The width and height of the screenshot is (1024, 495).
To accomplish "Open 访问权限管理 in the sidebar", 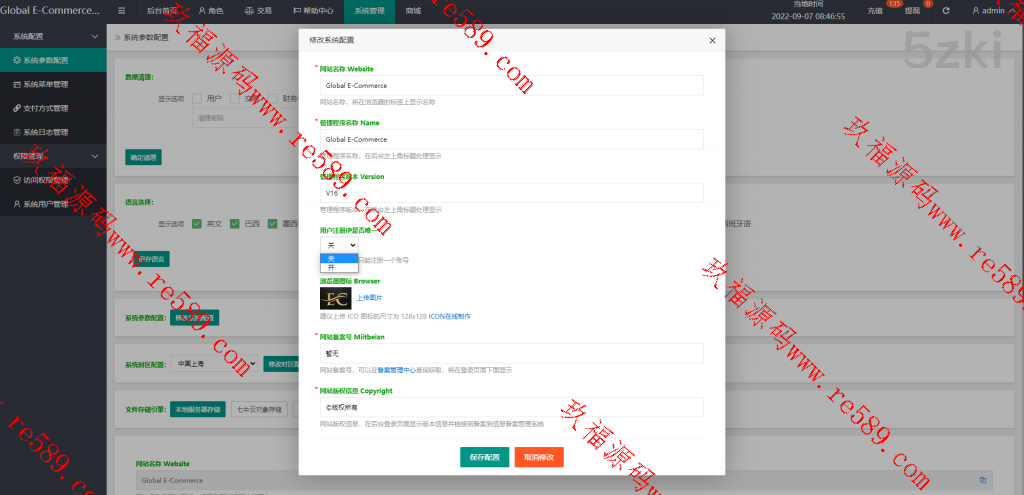I will (53, 180).
